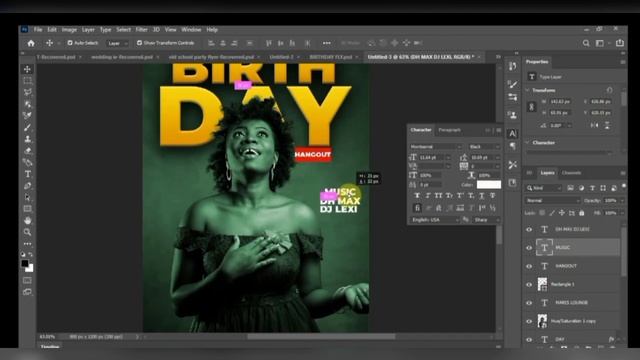The width and height of the screenshot is (640, 360).
Task: Open the Filter menu
Action: click(x=142, y=30)
